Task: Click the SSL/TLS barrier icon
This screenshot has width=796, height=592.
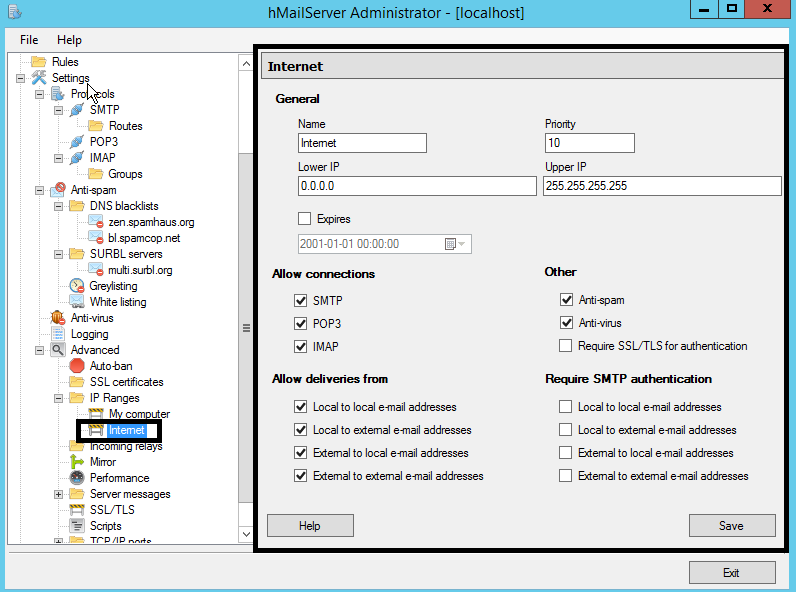Action: pos(77,509)
